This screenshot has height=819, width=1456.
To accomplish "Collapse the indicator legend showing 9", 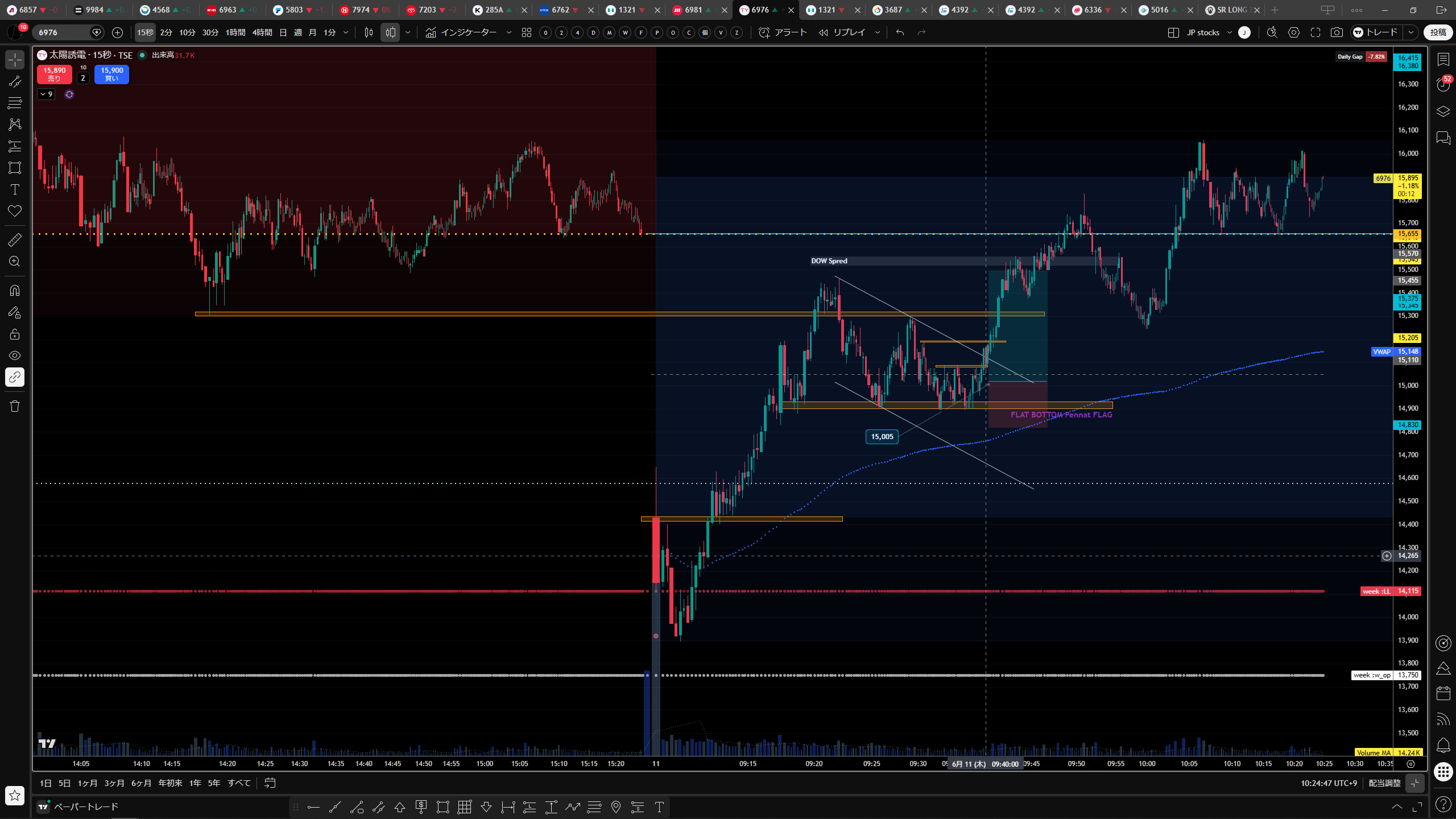I will click(46, 94).
